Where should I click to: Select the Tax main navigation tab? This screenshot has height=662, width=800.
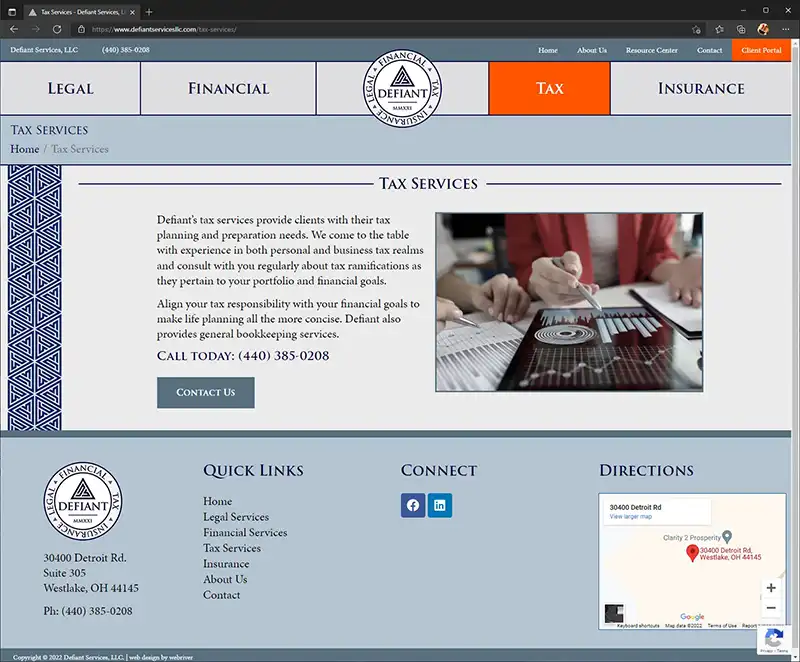[549, 89]
